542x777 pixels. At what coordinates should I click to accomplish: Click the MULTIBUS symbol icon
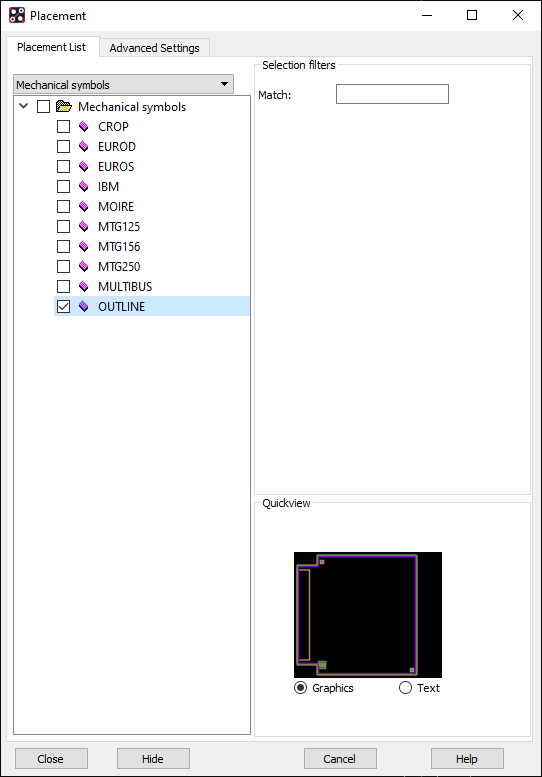[x=84, y=286]
